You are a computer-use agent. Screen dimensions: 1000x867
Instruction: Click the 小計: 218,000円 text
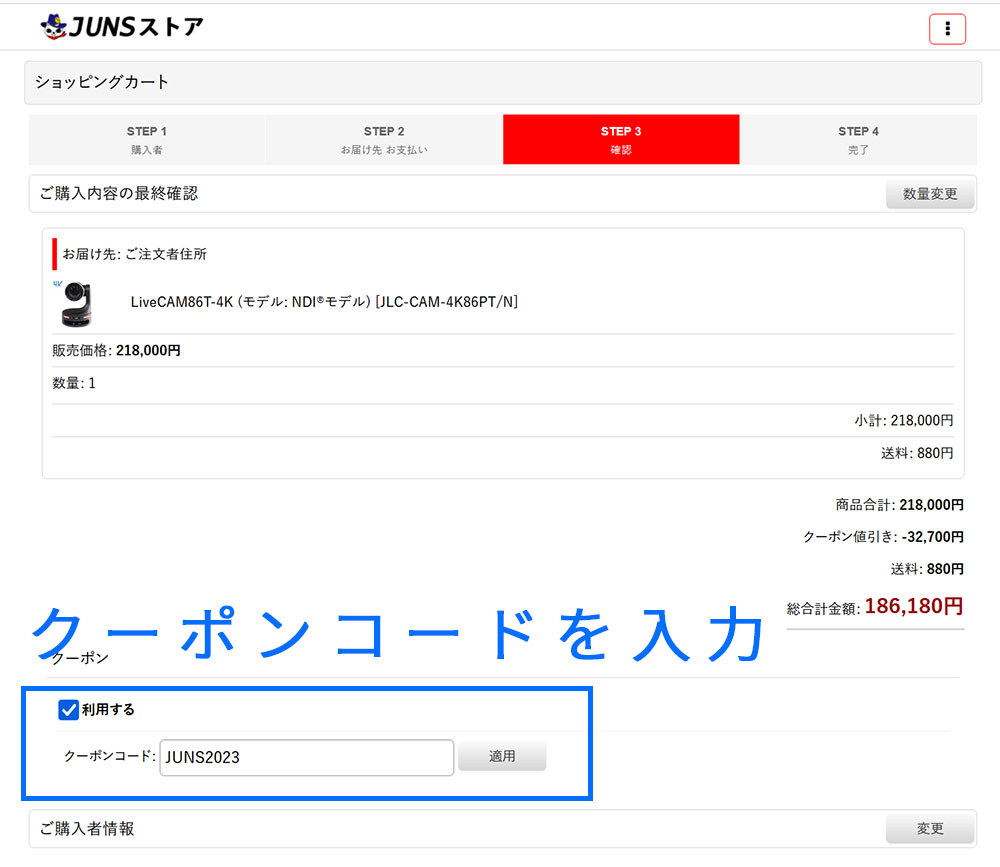click(x=904, y=420)
